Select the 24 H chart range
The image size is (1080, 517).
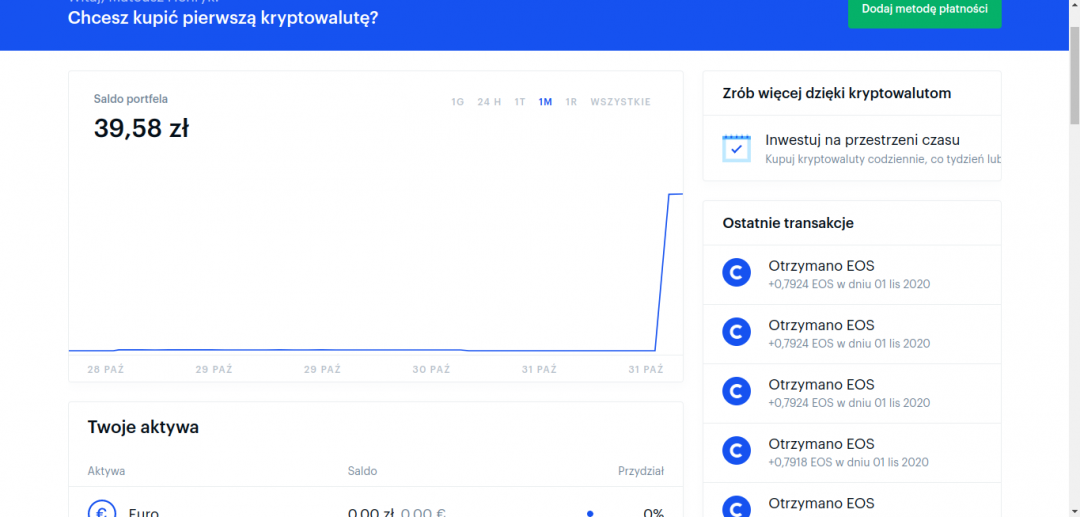coord(489,102)
